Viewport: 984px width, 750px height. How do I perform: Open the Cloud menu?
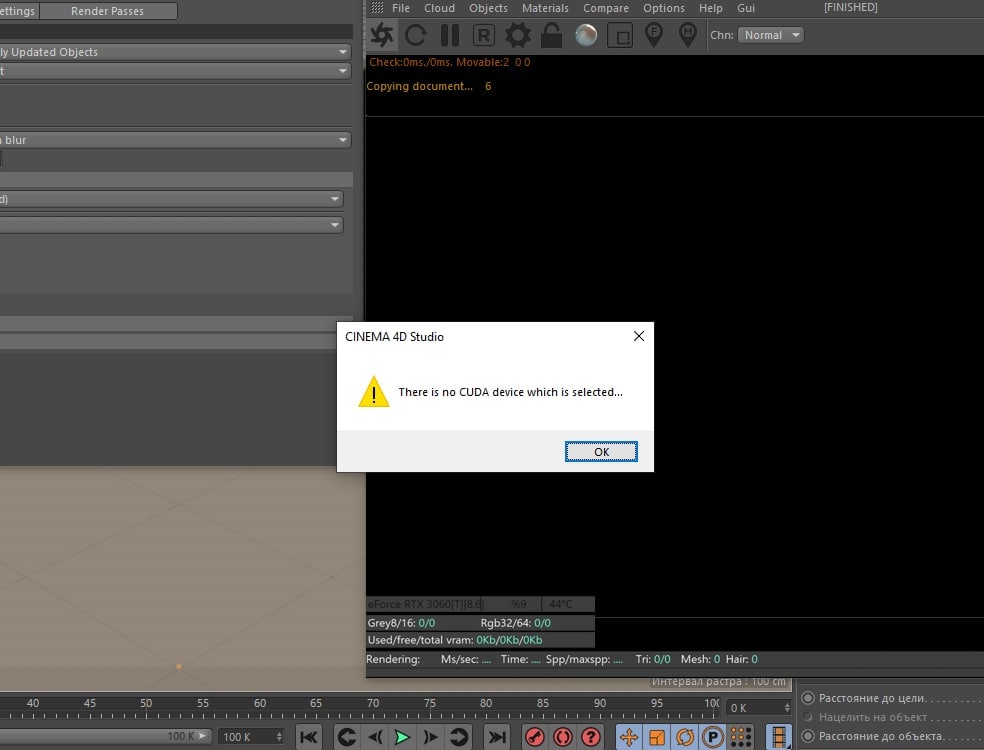(x=439, y=8)
